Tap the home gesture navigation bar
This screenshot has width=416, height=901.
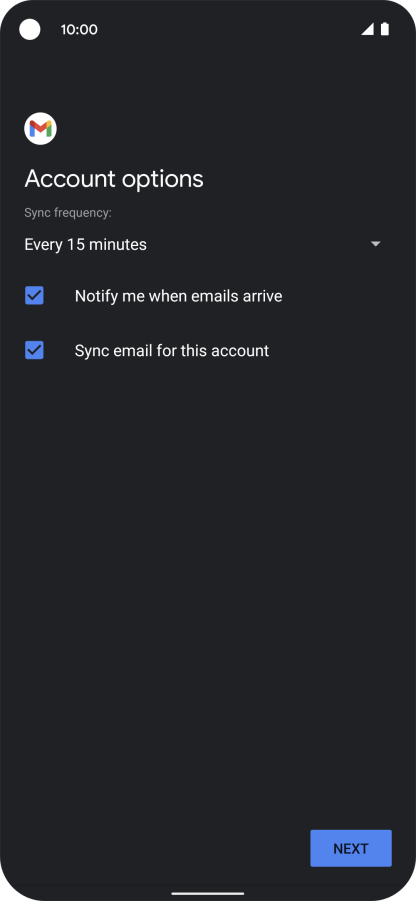pyautogui.click(x=208, y=894)
